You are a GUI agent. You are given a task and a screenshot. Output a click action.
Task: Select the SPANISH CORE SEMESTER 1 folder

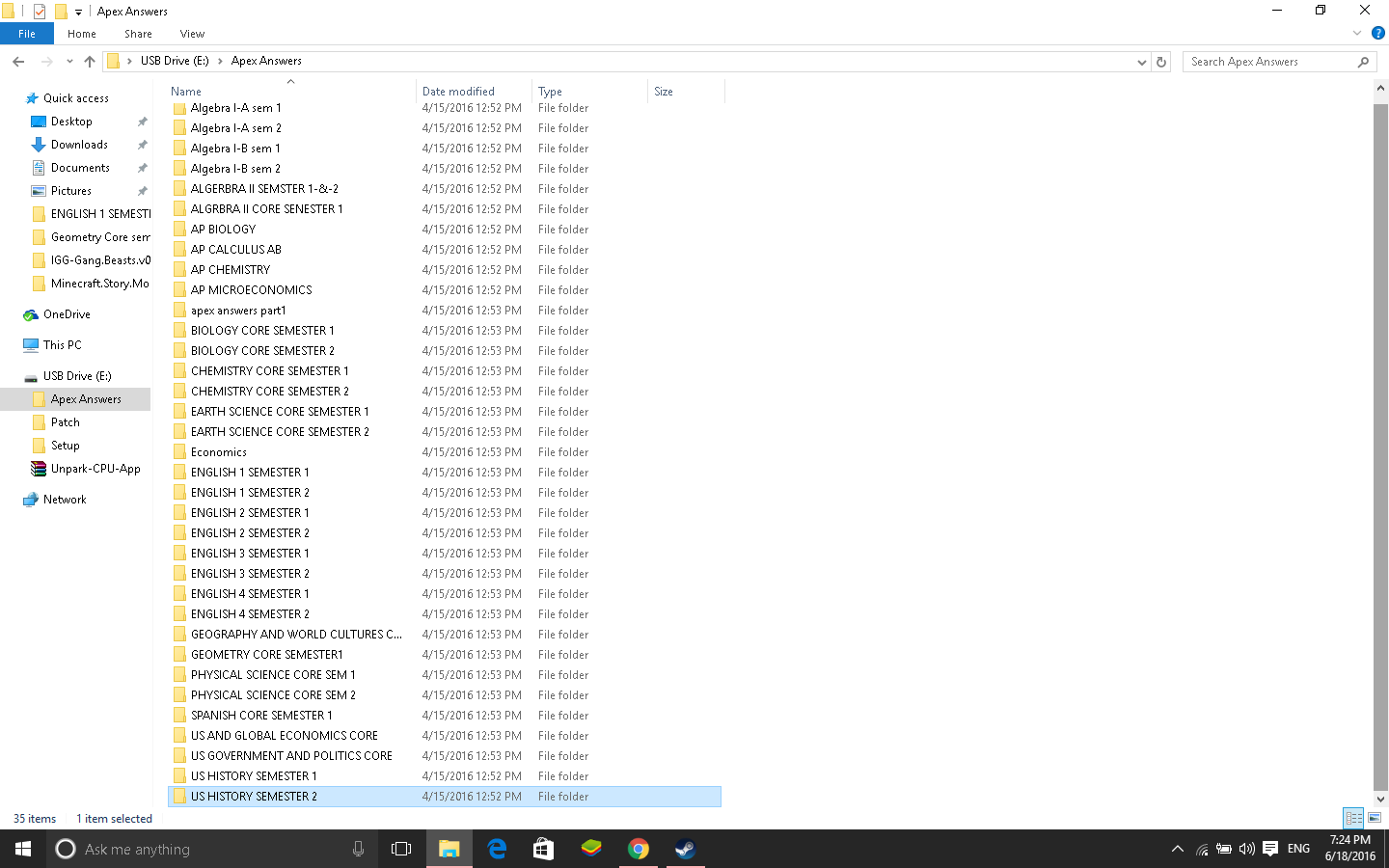[x=261, y=715]
